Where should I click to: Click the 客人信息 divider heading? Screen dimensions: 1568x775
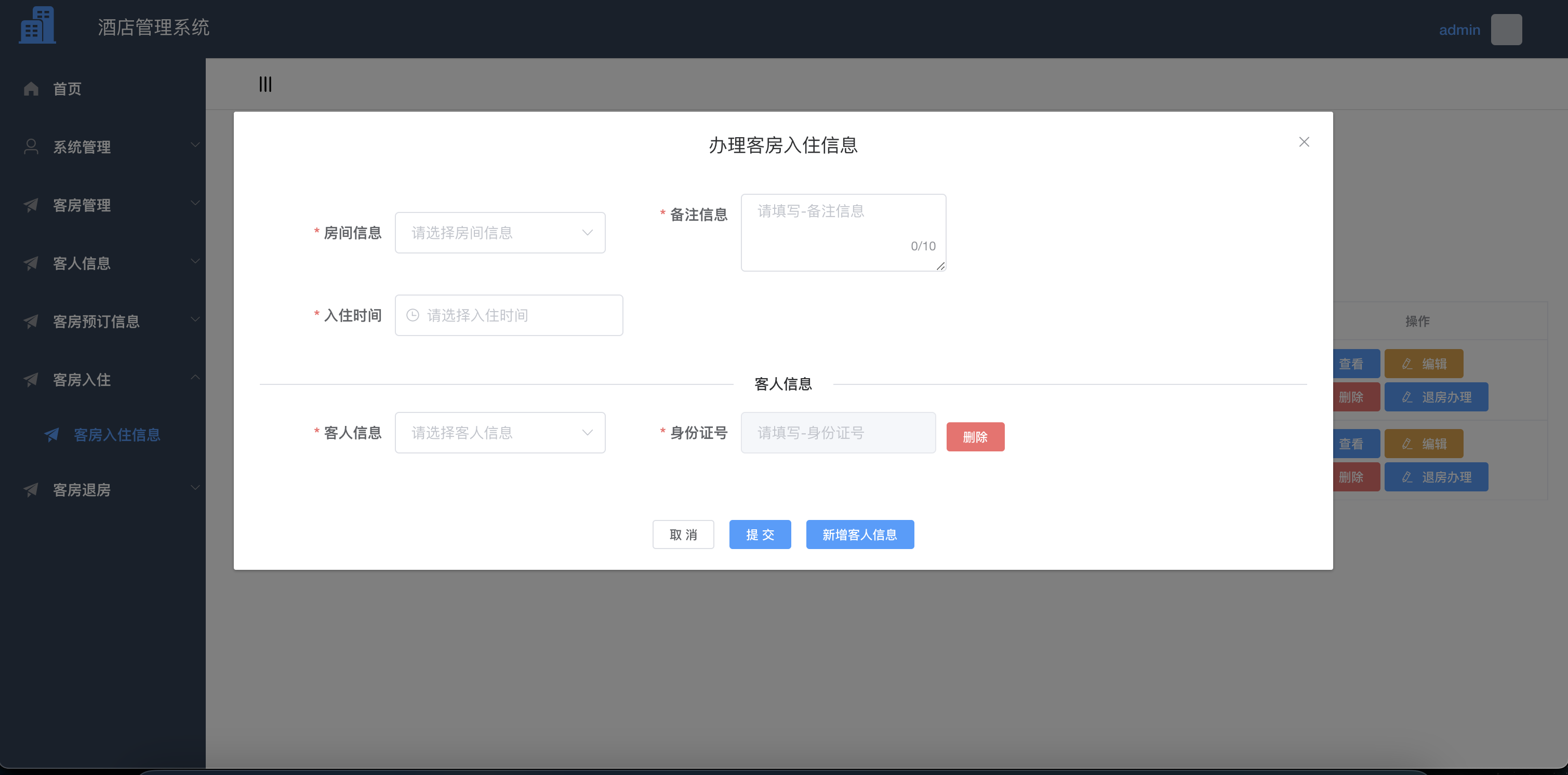coord(783,384)
